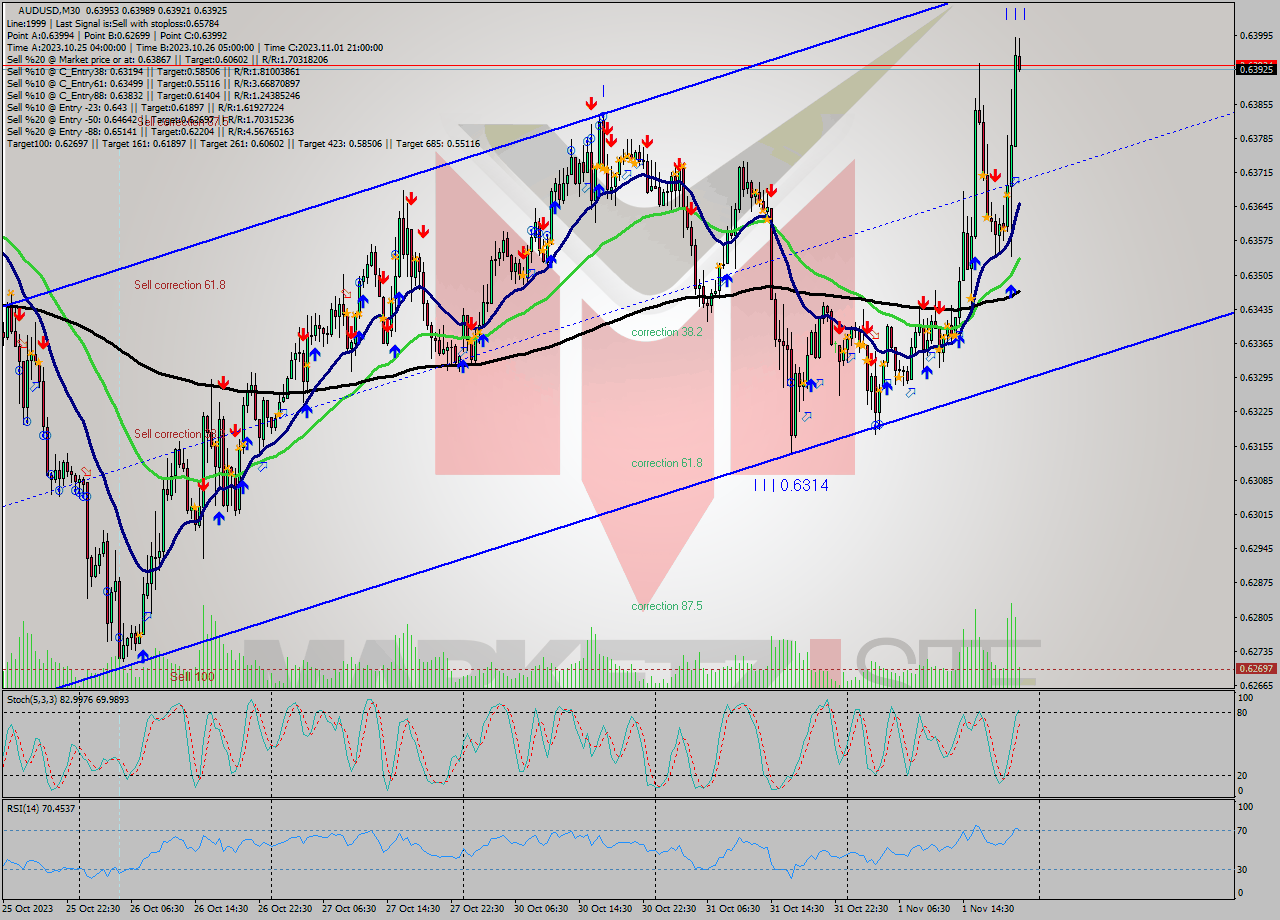Click the red 'Sell 100' label

tap(192, 677)
